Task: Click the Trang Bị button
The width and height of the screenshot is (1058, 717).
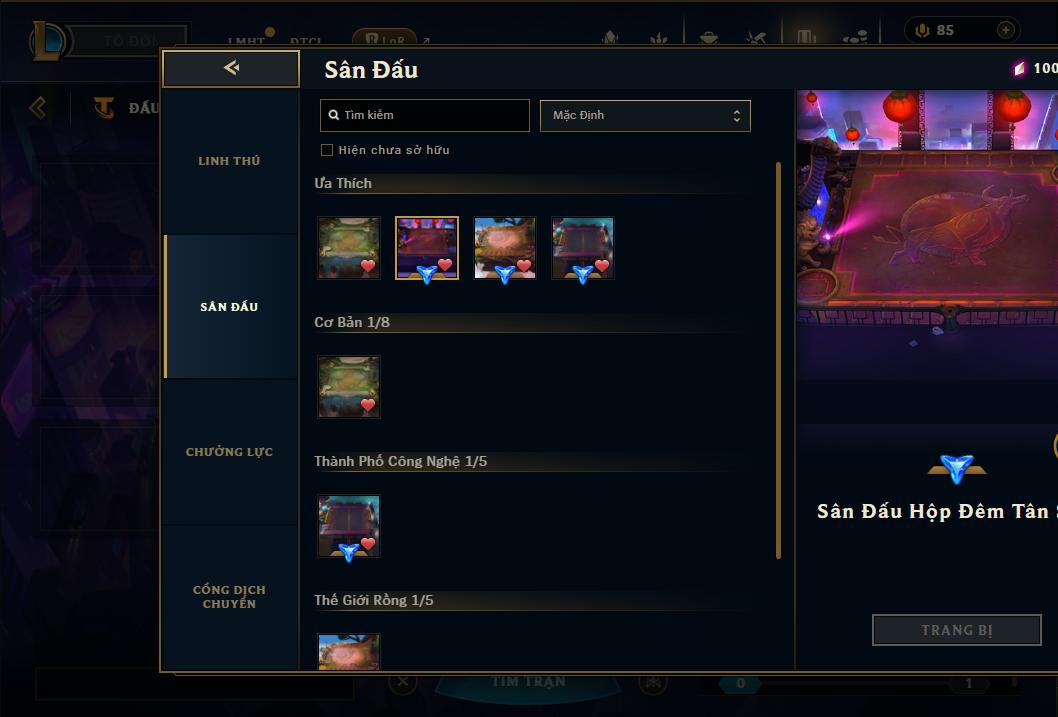Action: pyautogui.click(x=956, y=630)
